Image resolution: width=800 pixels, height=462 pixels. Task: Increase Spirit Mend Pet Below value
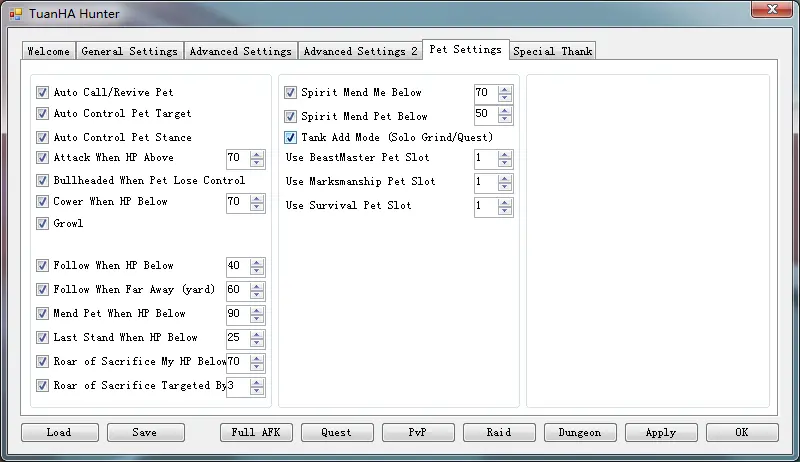coord(505,112)
